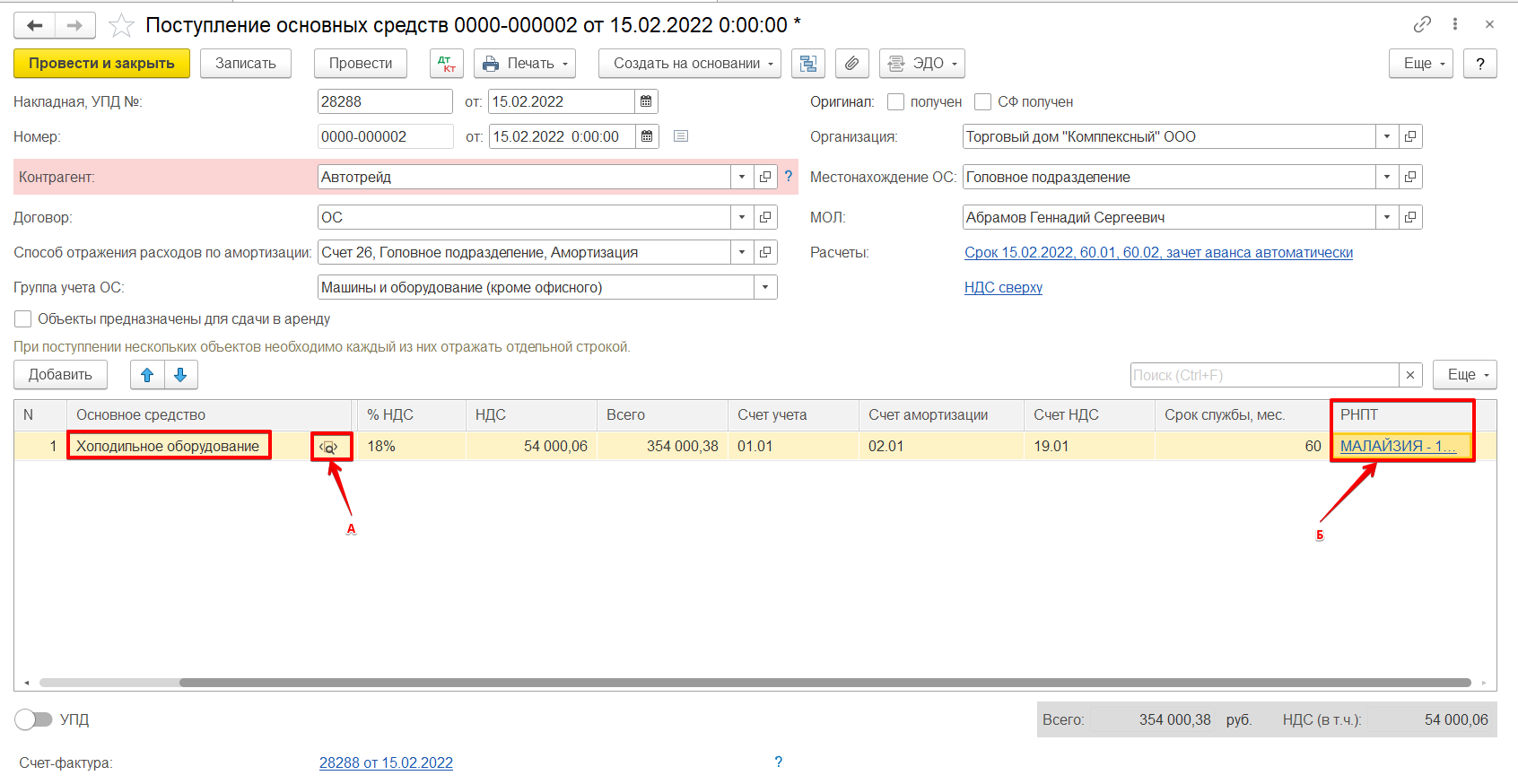Click Основное средство column header
The width and height of the screenshot is (1518, 784).
[208, 415]
